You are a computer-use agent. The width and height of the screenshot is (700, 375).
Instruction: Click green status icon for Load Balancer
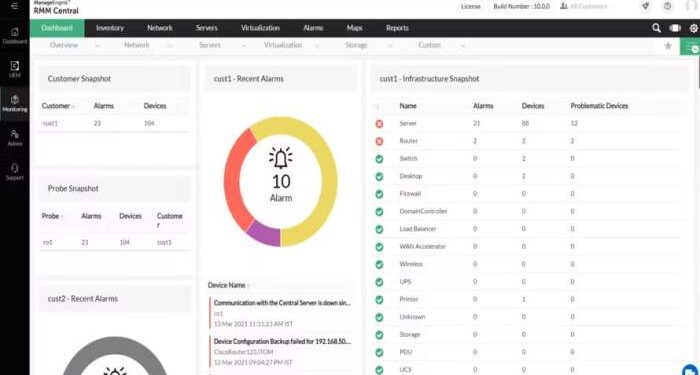(x=379, y=229)
